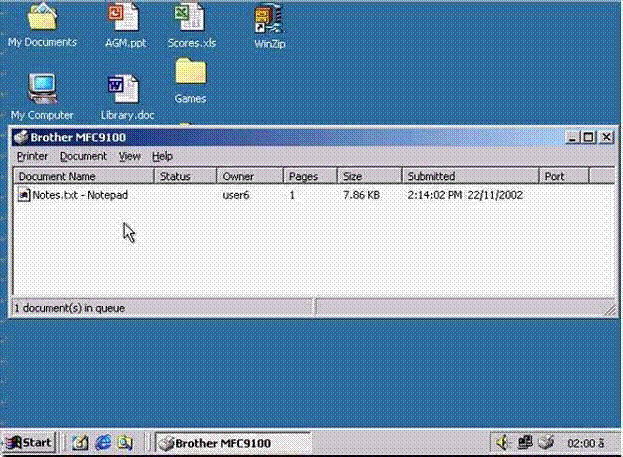
Task: Click the Show Desktop quick launch icon
Action: (x=80, y=442)
